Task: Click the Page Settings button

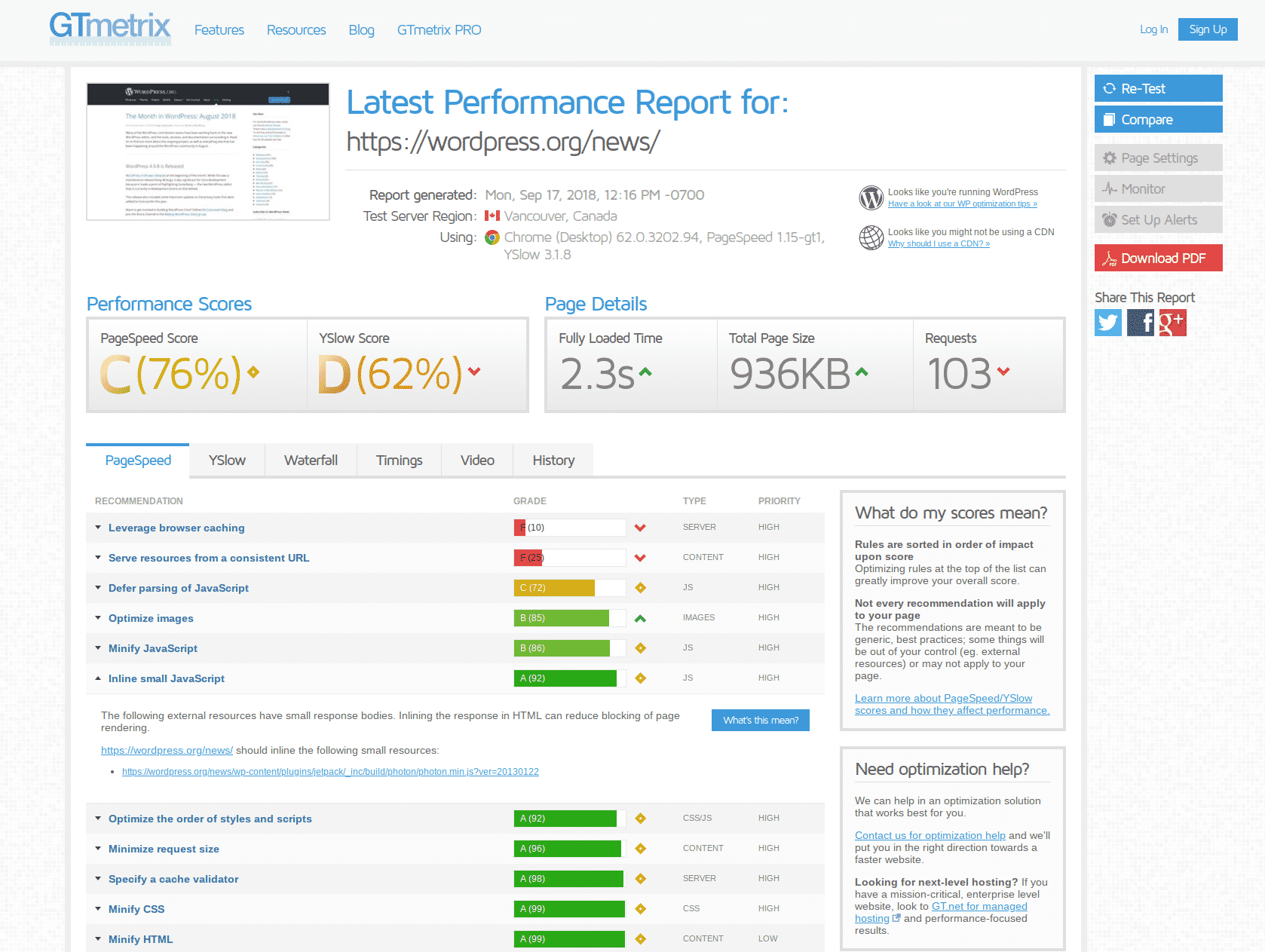Action: click(x=1158, y=158)
